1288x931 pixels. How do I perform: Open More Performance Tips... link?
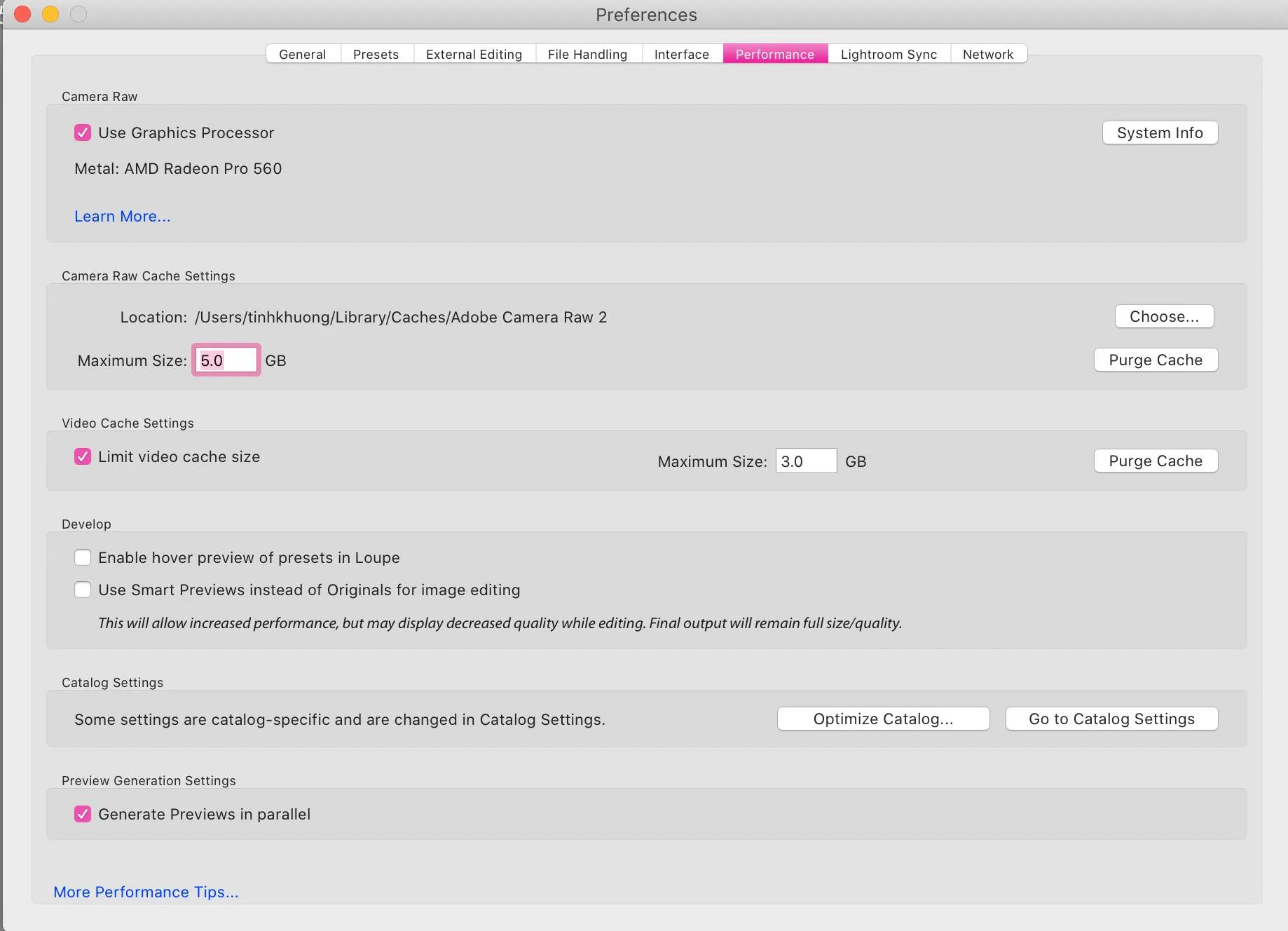(x=146, y=892)
